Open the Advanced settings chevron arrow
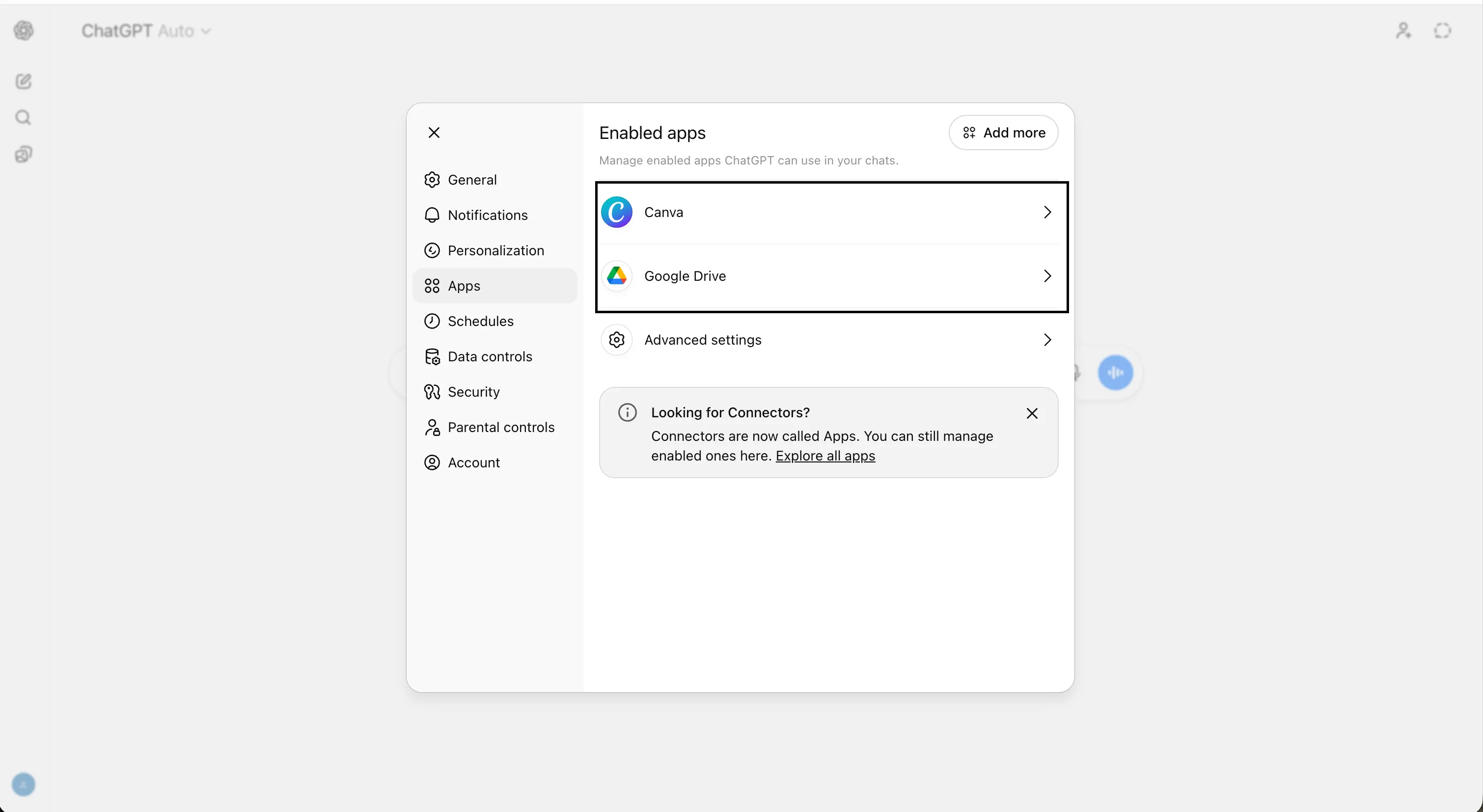The width and height of the screenshot is (1483, 812). (1047, 340)
